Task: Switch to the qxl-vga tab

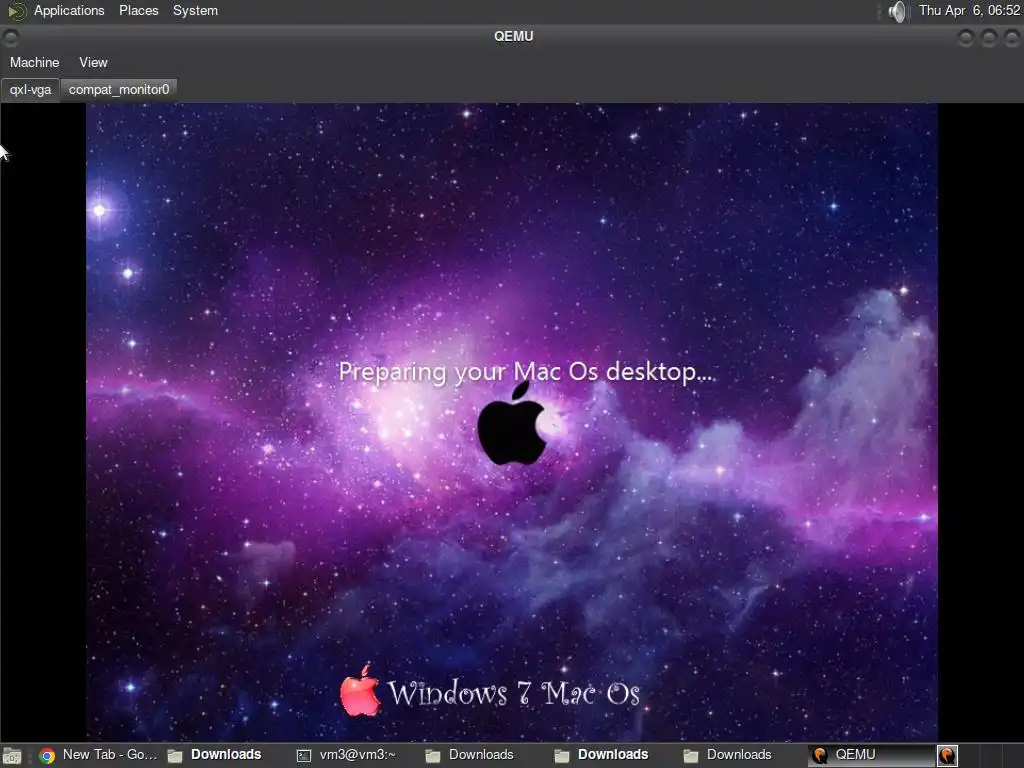Action: (x=30, y=89)
